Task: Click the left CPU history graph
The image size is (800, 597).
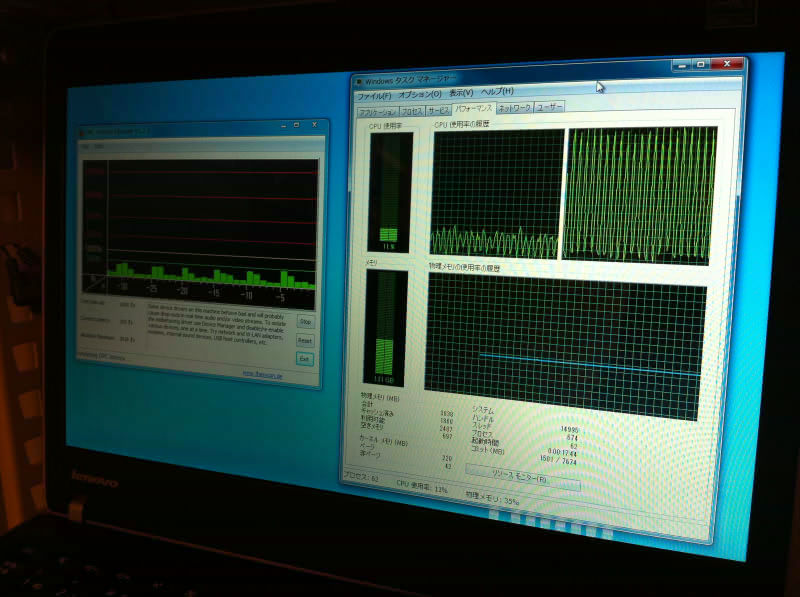Action: coord(496,193)
